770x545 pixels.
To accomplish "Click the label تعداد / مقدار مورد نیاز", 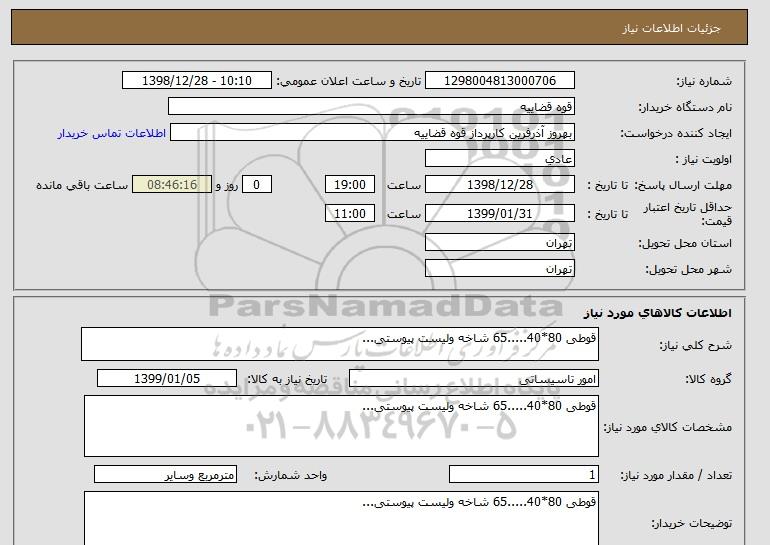I will pyautogui.click(x=676, y=475).
